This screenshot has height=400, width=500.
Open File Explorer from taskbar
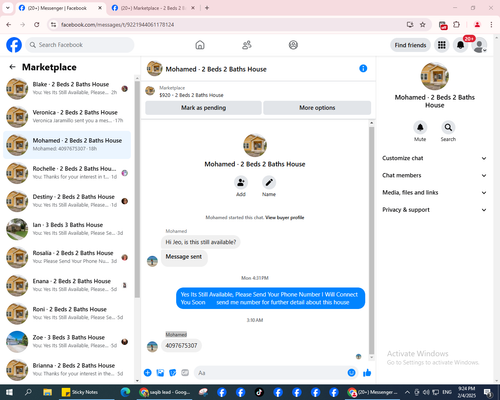click(x=47, y=392)
